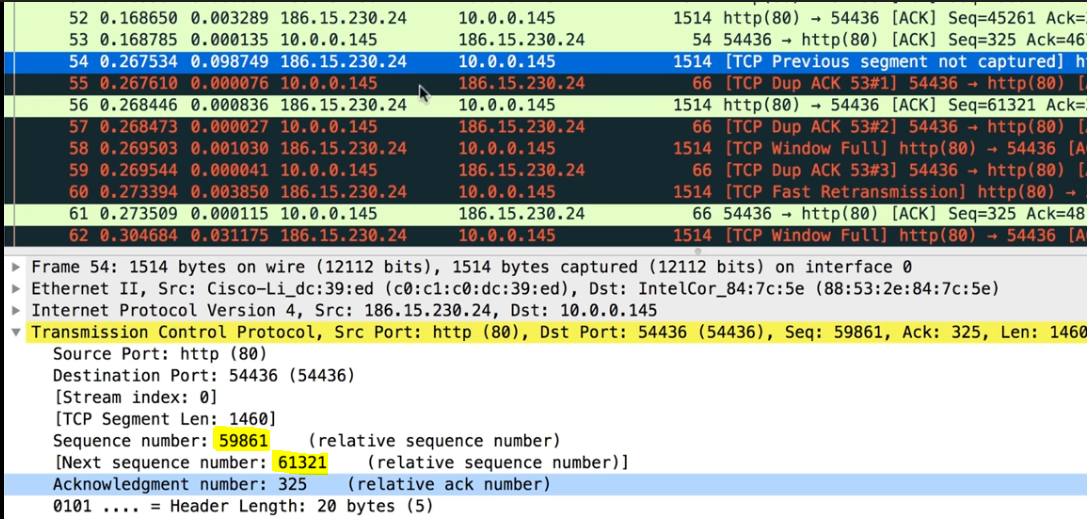Select packet 60 TCP Fast Retransmission
The height and width of the screenshot is (519, 1087).
coord(546,192)
